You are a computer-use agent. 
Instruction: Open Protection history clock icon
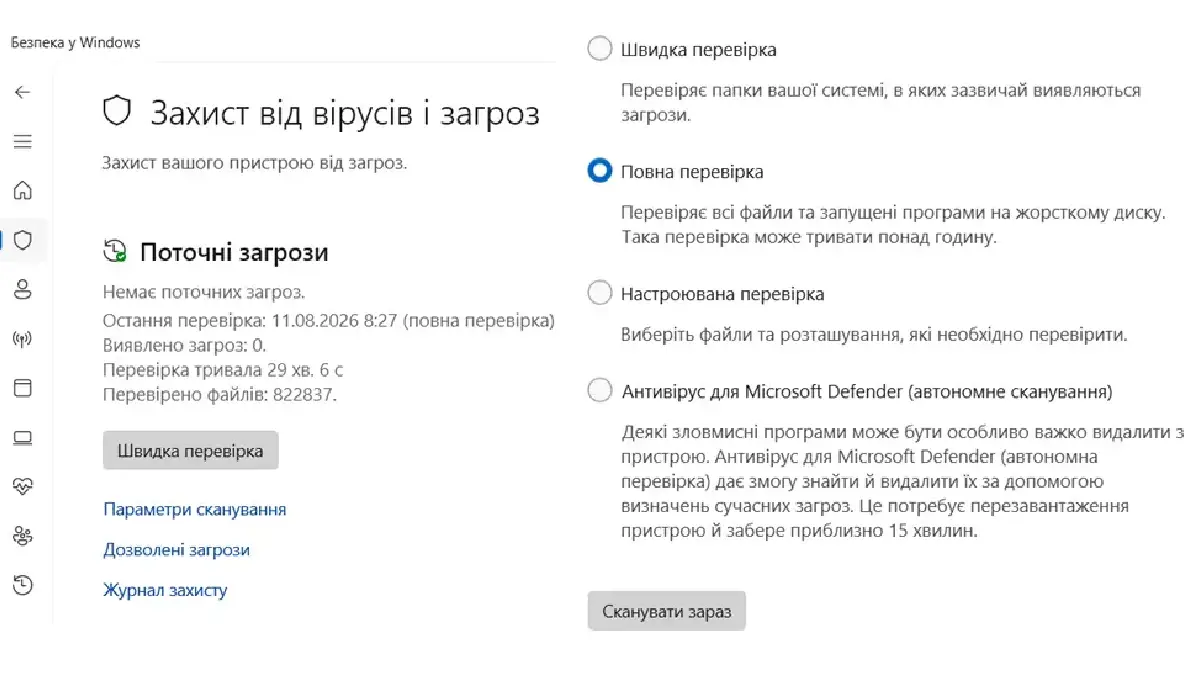click(23, 584)
